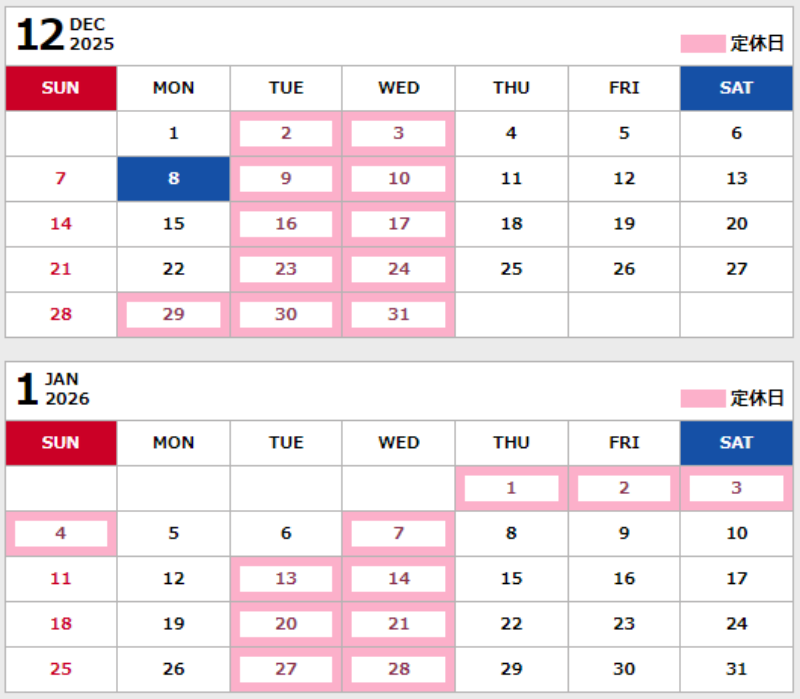
Task: Select January 7 closed Wednesday
Action: click(398, 533)
